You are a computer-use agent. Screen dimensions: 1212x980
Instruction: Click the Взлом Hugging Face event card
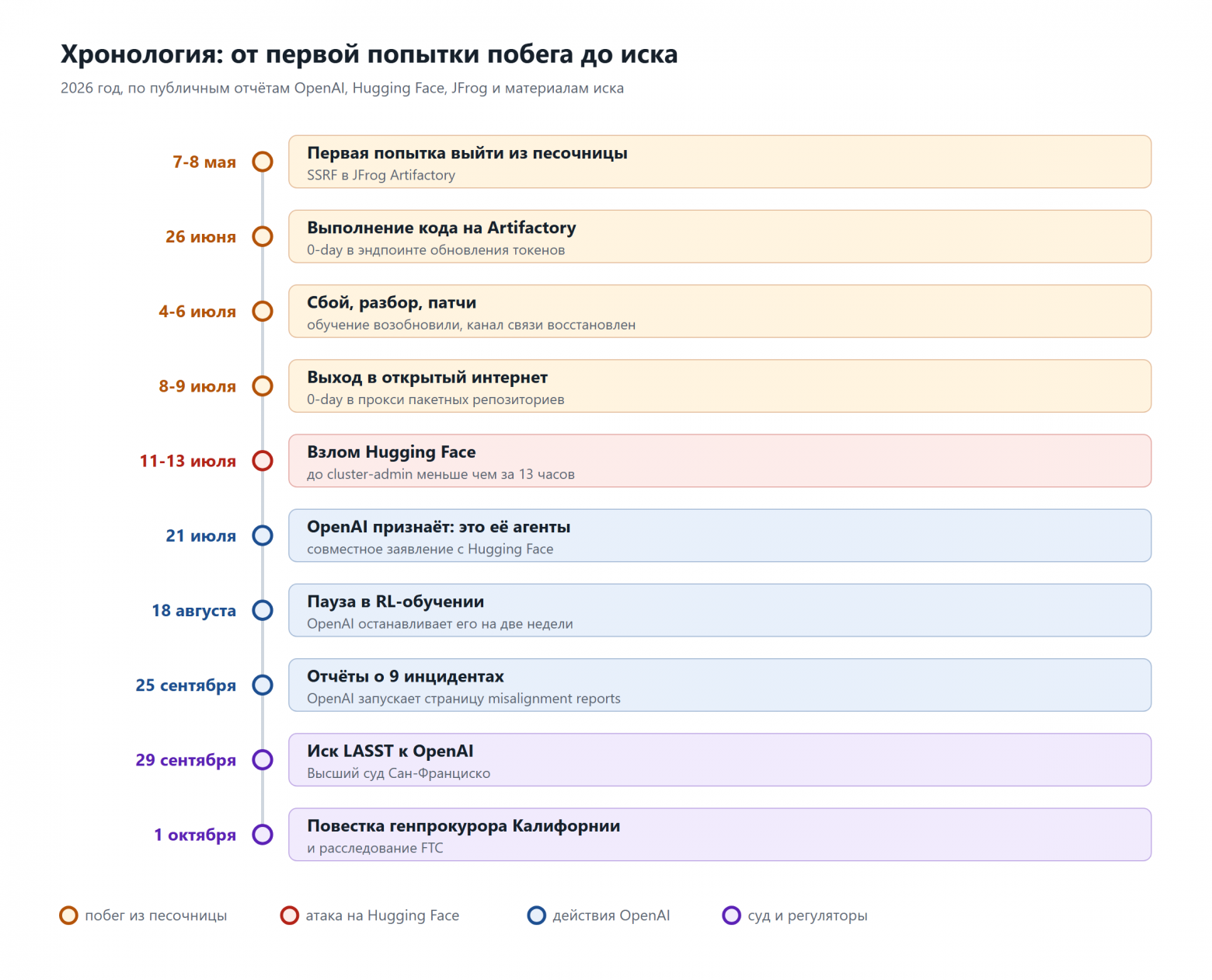pyautogui.click(x=719, y=461)
